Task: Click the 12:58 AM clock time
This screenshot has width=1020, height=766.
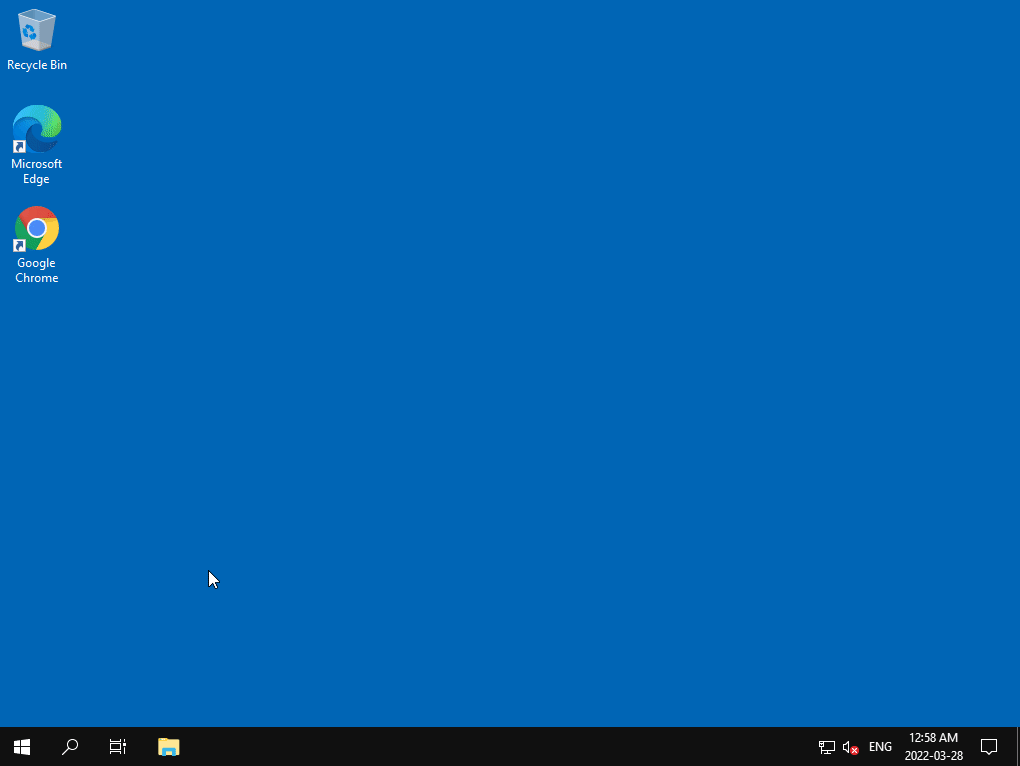Action: tap(933, 737)
